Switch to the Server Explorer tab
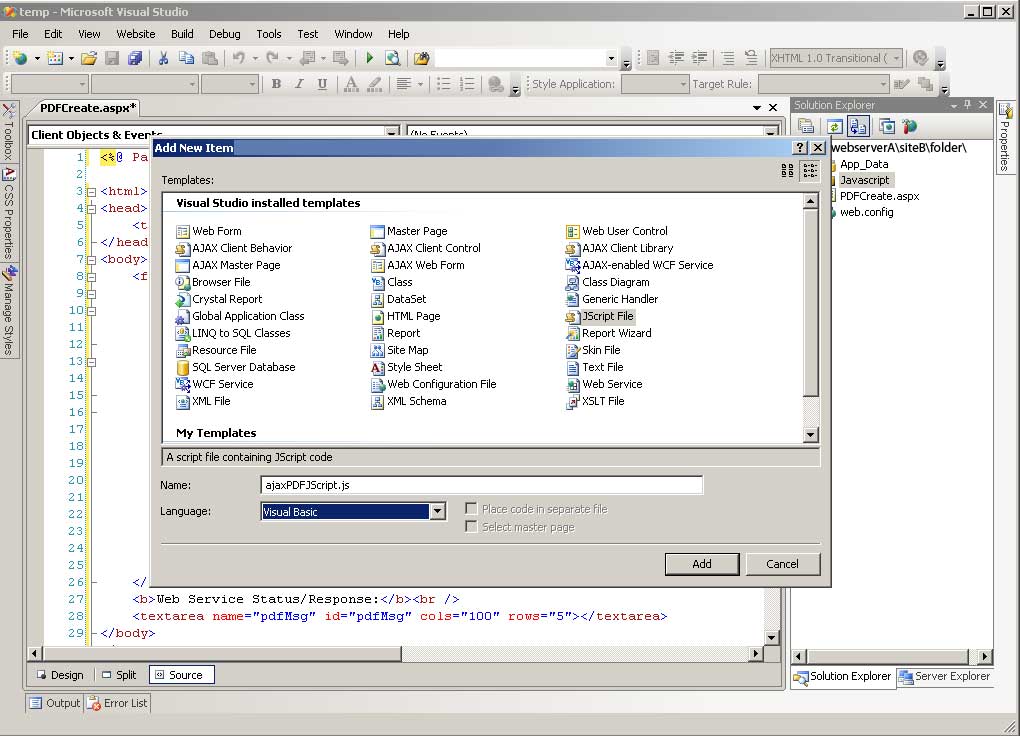1020x736 pixels. click(945, 676)
